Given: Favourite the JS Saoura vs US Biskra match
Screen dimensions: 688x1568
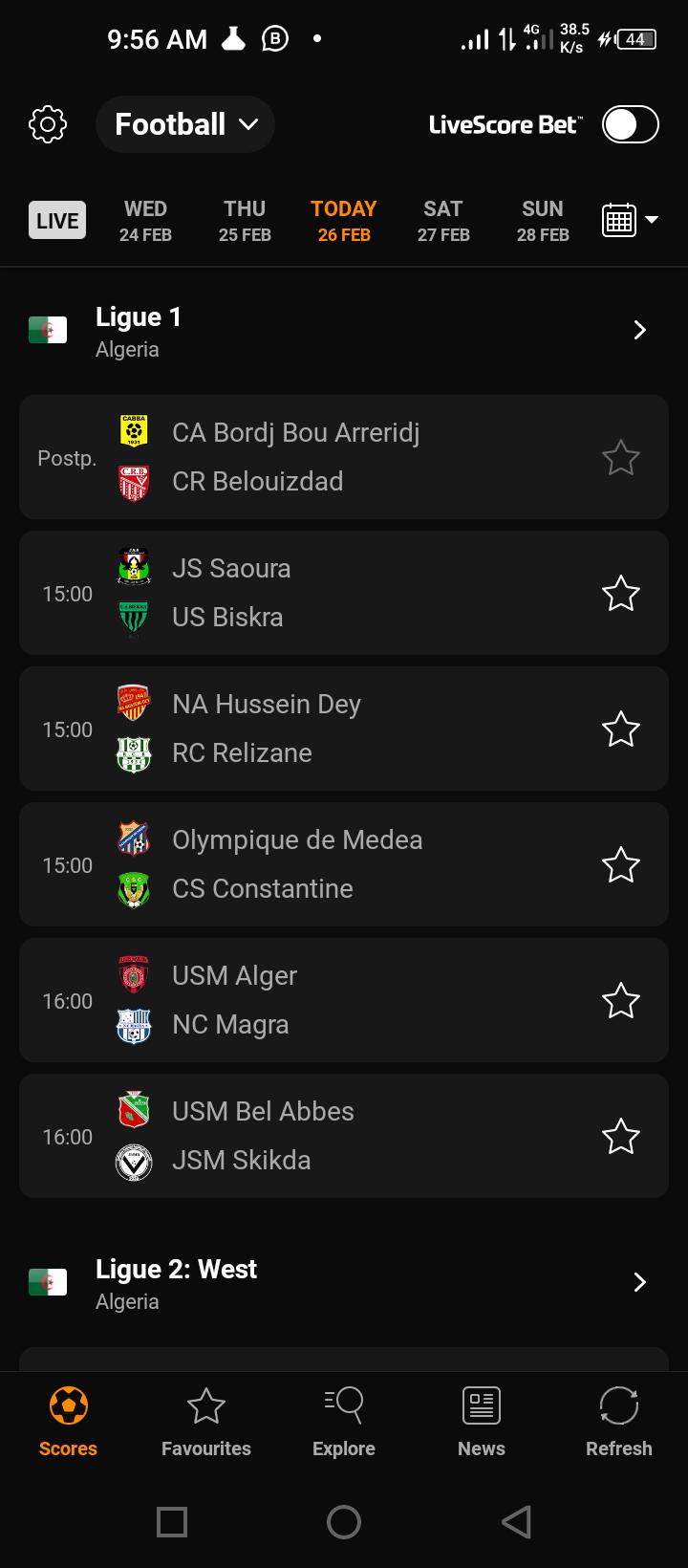Looking at the screenshot, I should 620,594.
